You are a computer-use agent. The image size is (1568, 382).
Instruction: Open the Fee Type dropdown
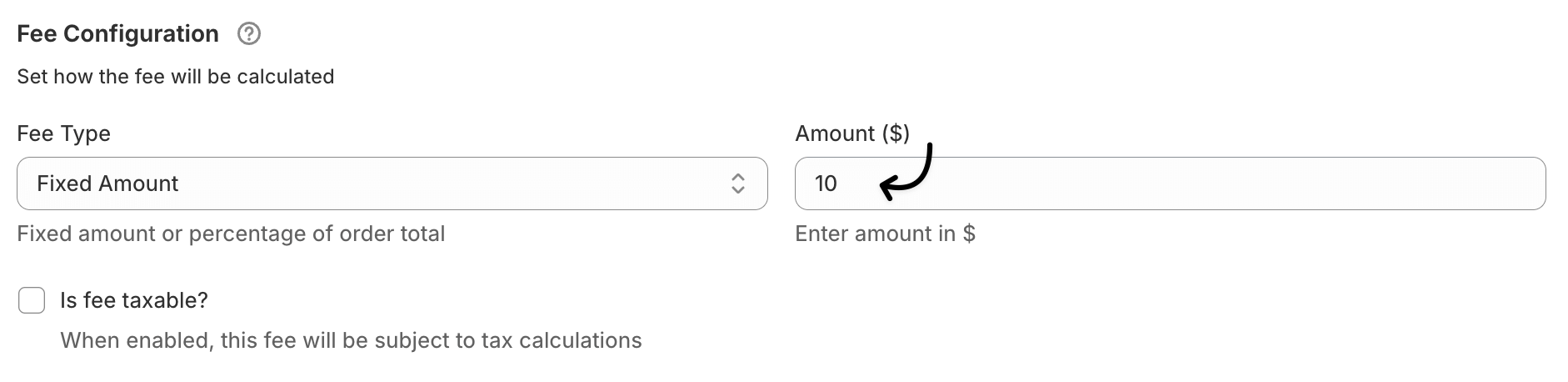click(x=392, y=183)
